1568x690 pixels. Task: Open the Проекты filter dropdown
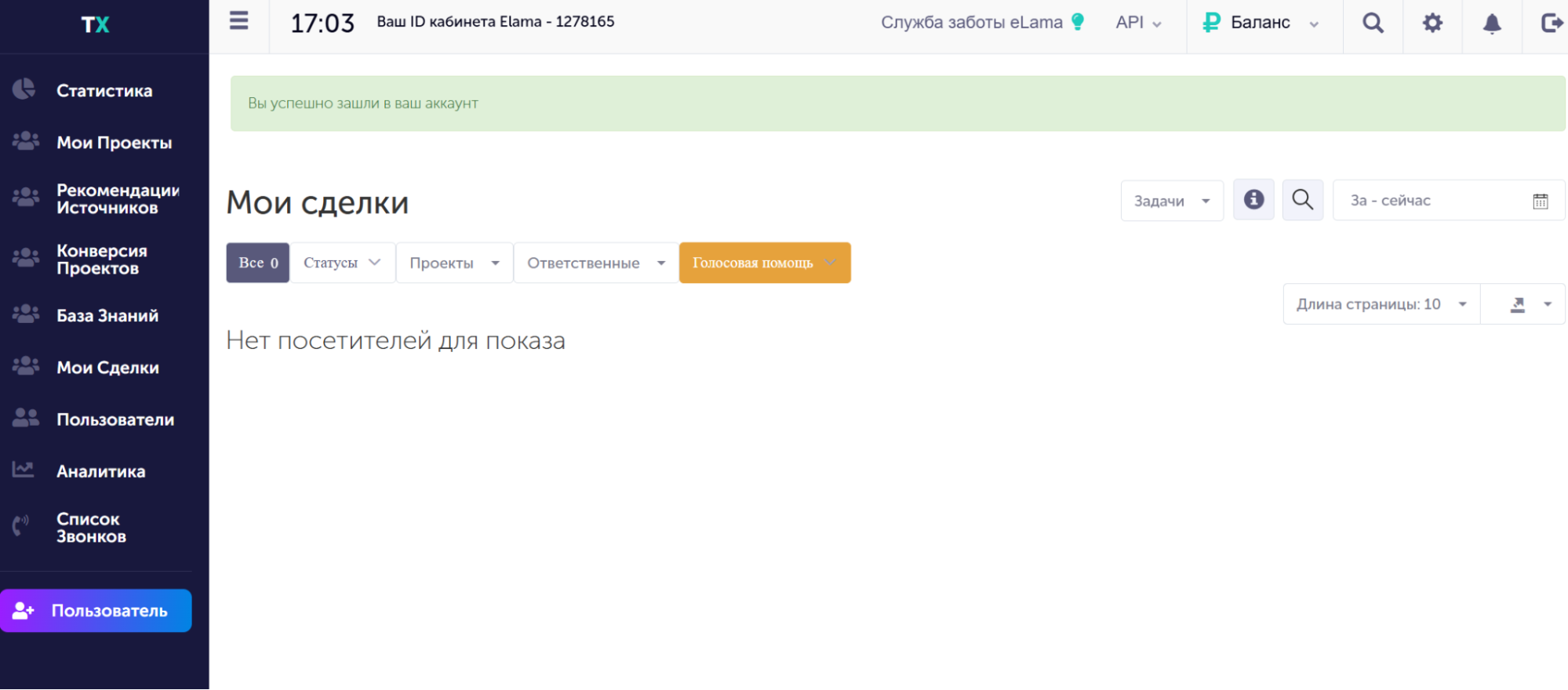coord(454,263)
